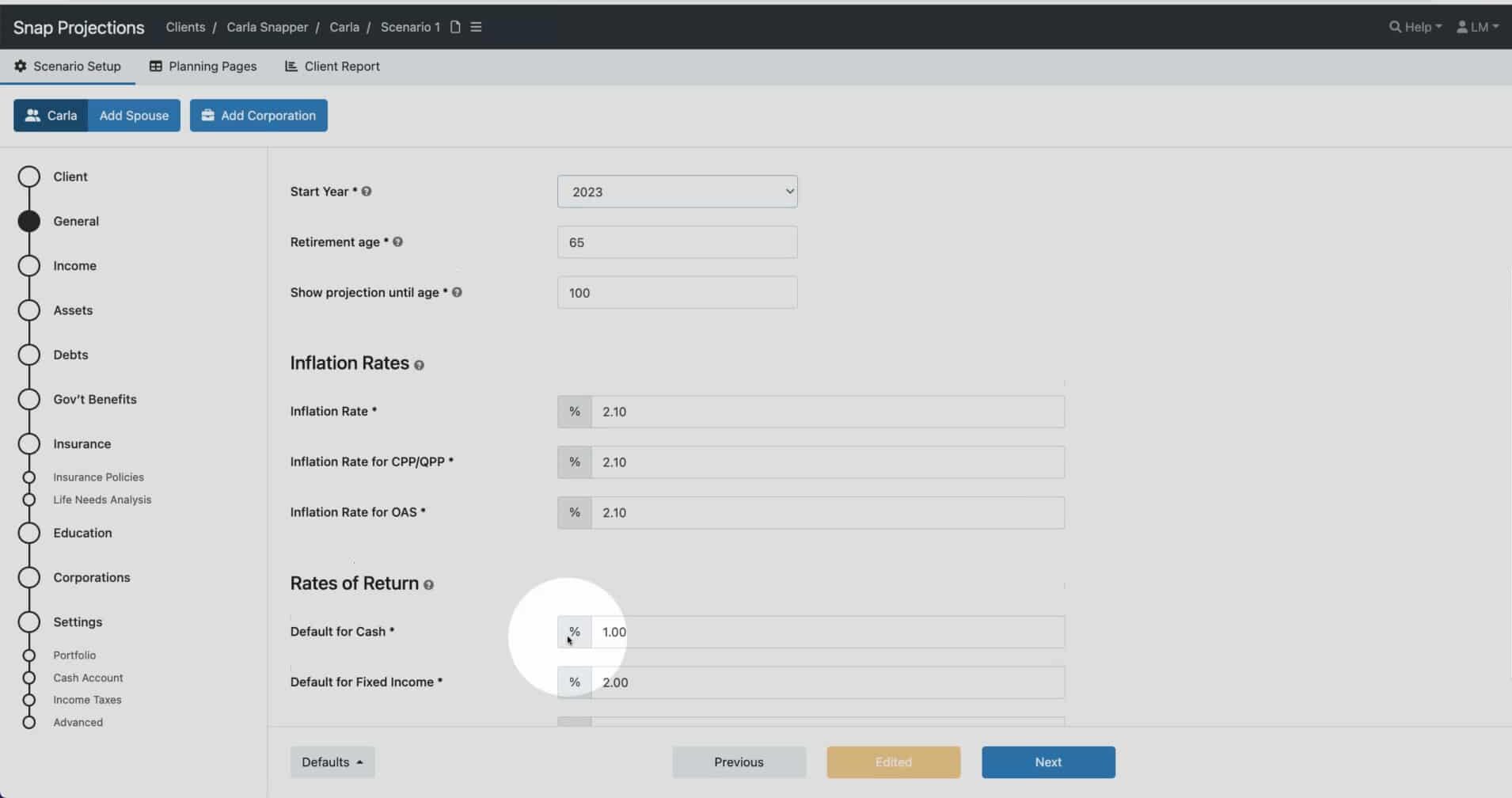Click the Start Year help icon

coord(367,192)
